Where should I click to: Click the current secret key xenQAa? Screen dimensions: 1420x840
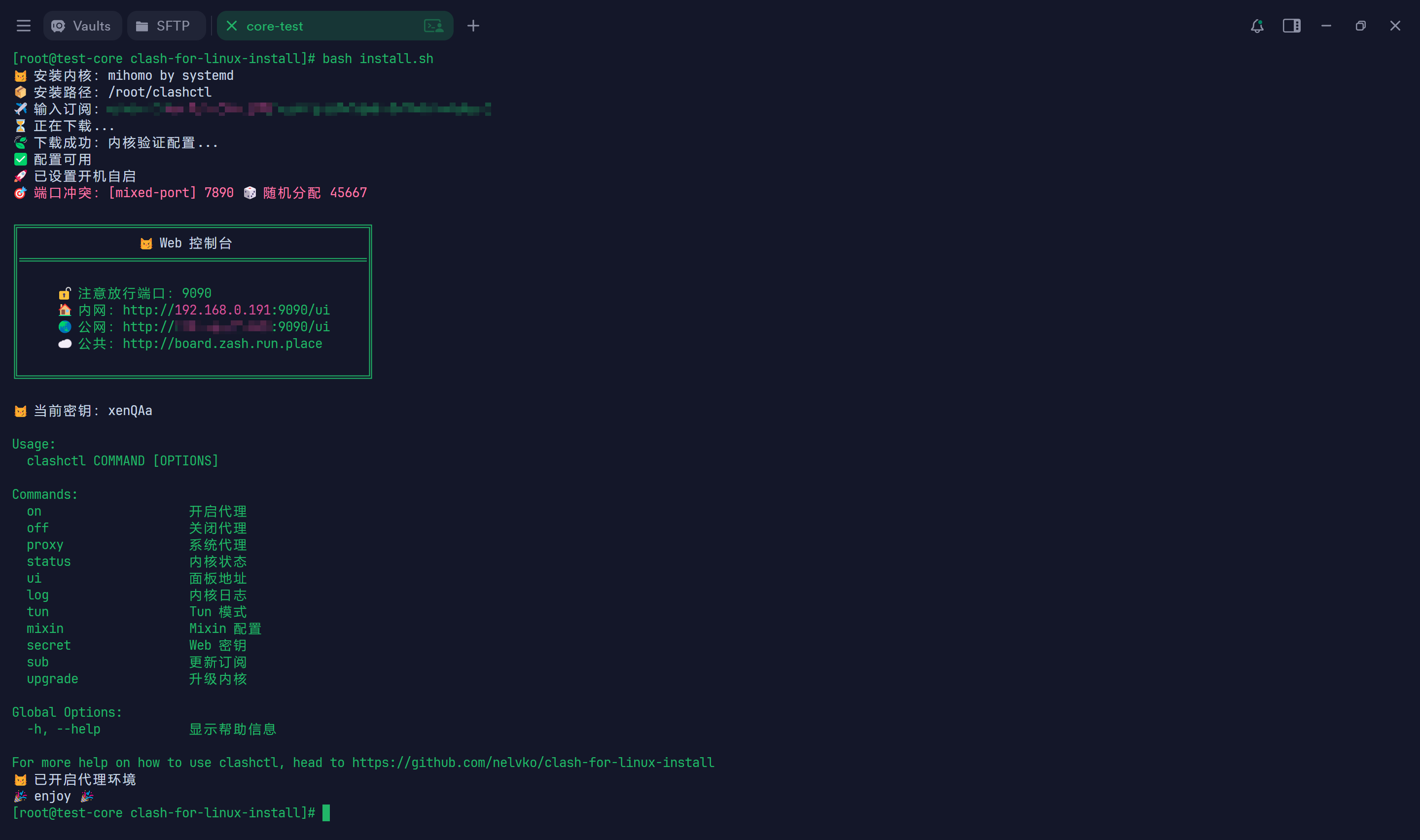pos(130,411)
